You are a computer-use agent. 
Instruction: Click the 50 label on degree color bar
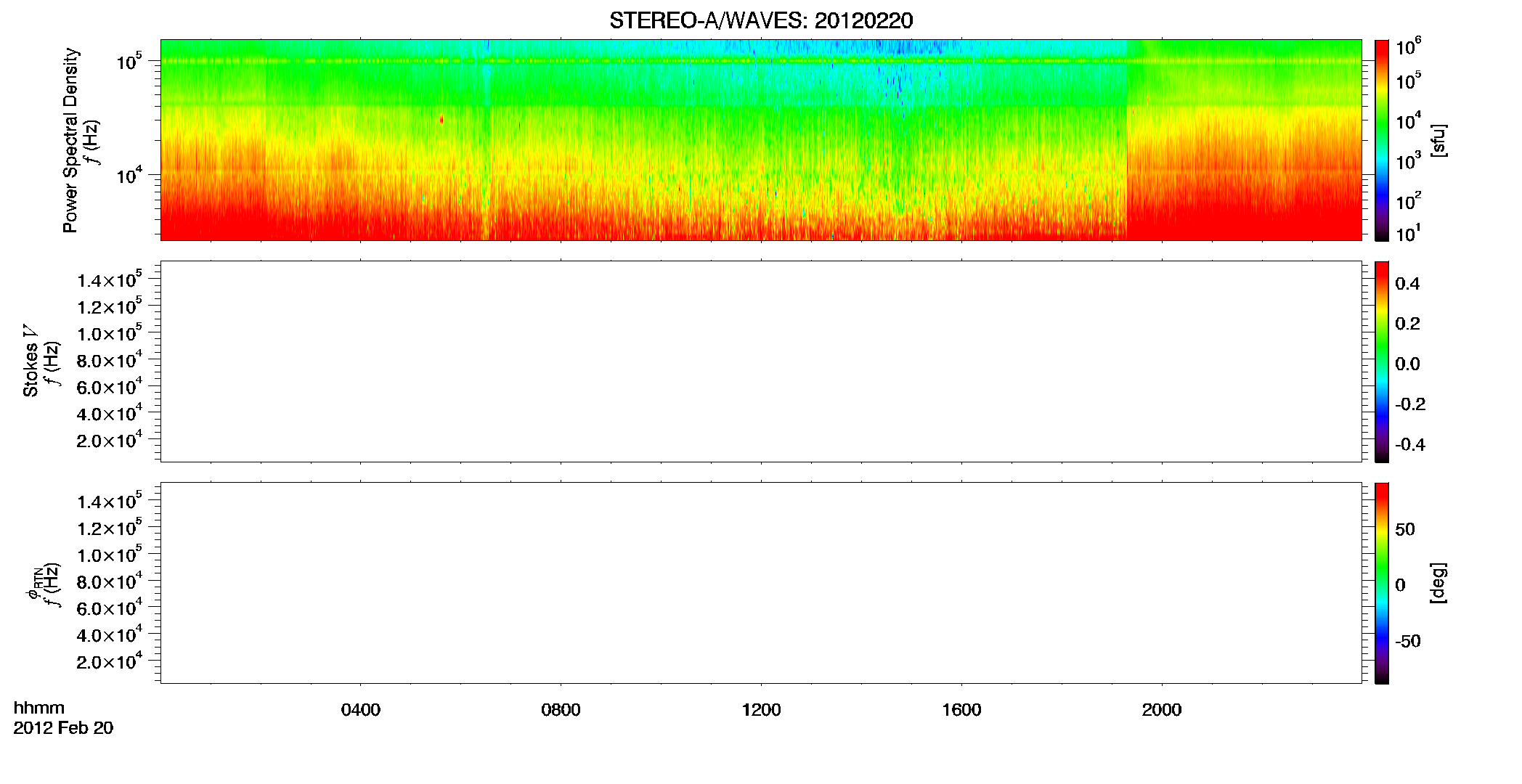(x=1405, y=529)
